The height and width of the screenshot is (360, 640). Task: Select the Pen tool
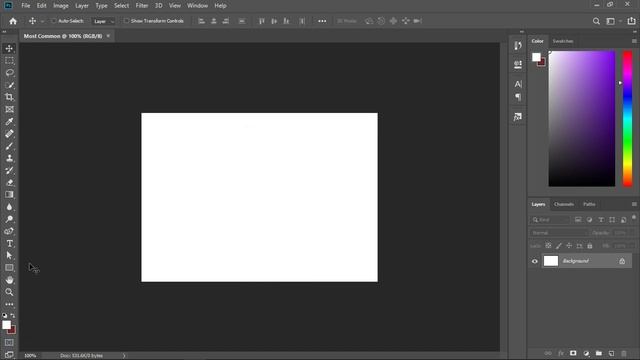[x=9, y=231]
